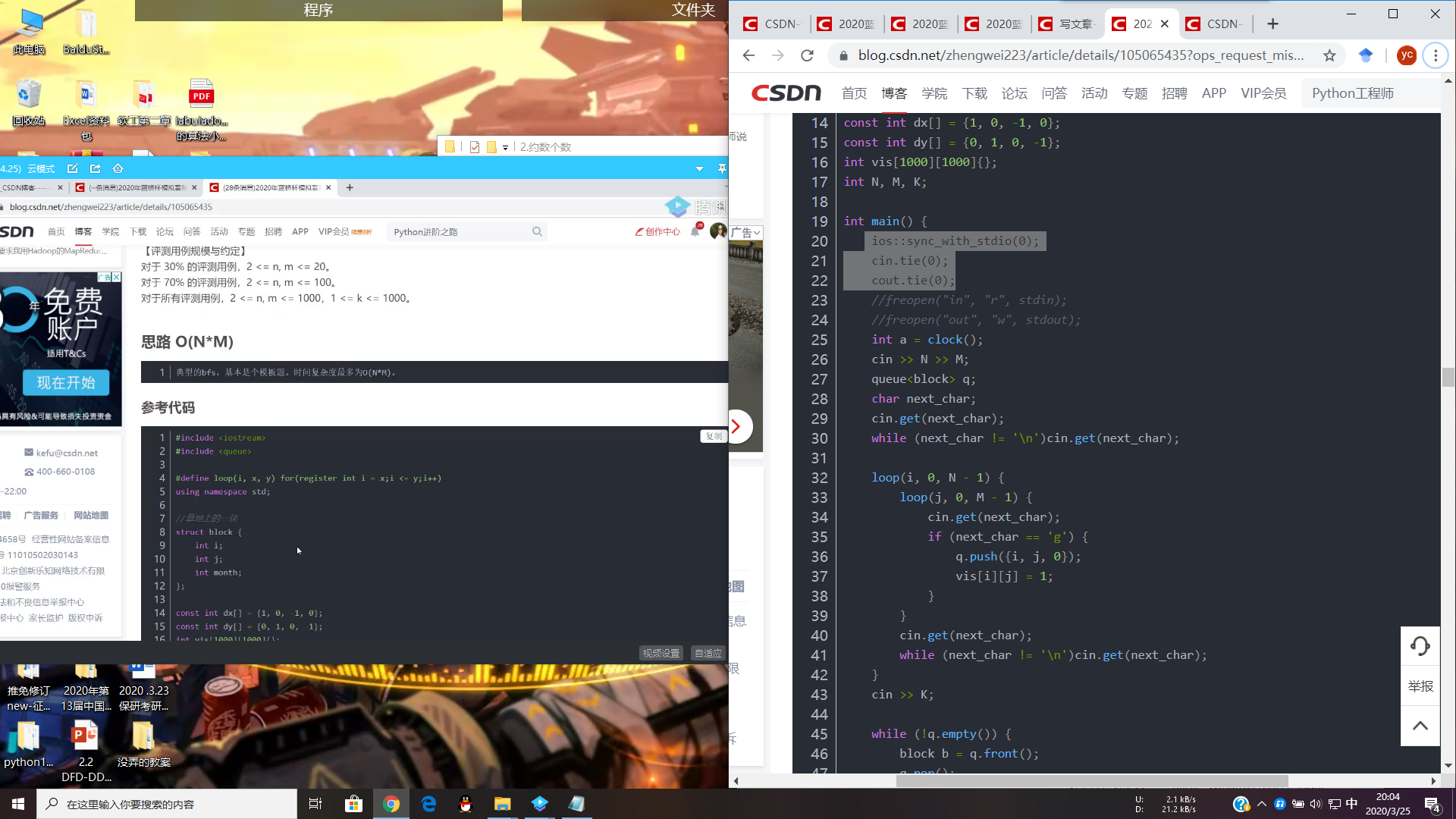Viewport: 1456px width, 819px height.
Task: Click the 举报 report button
Action: (x=1420, y=686)
